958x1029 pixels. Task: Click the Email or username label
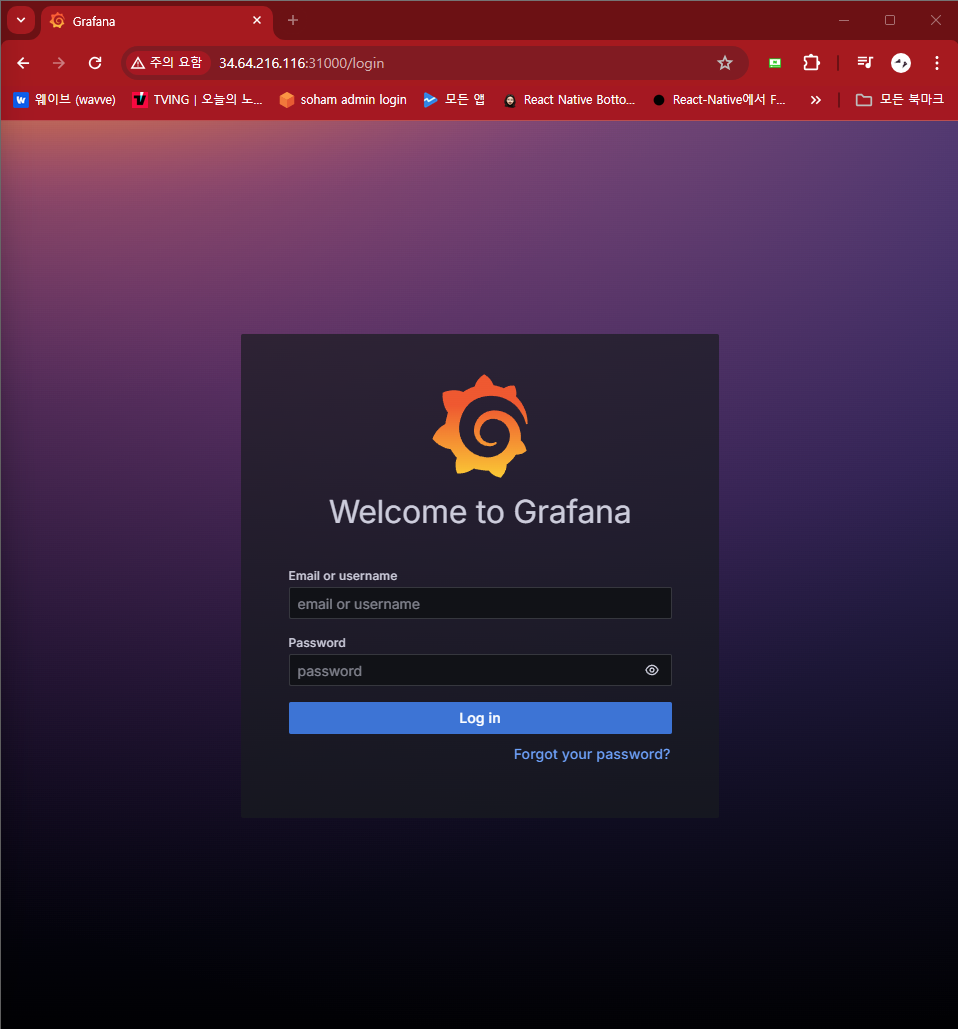click(x=343, y=576)
